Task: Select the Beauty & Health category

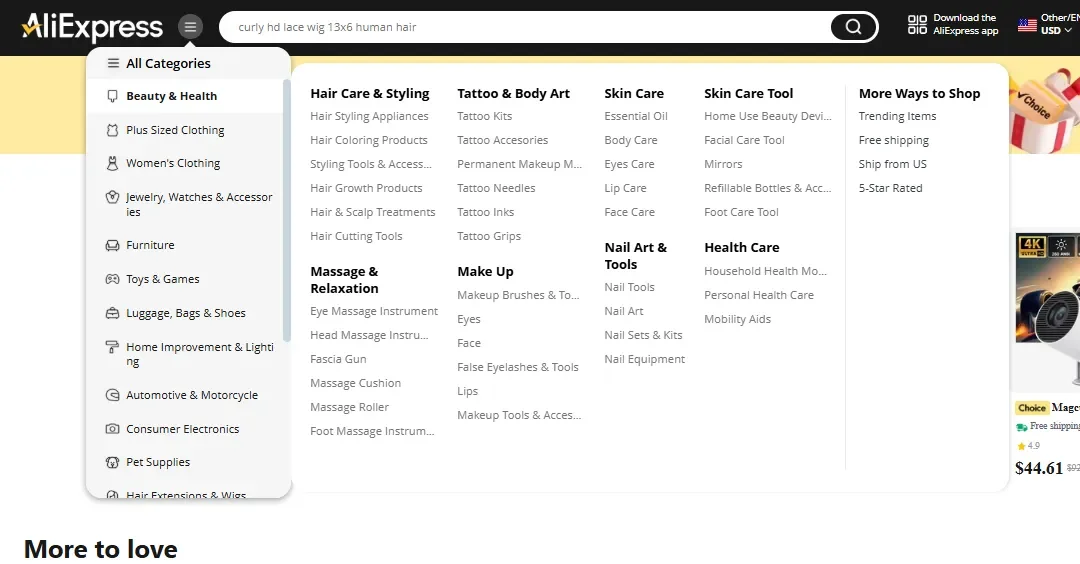Action: point(171,96)
